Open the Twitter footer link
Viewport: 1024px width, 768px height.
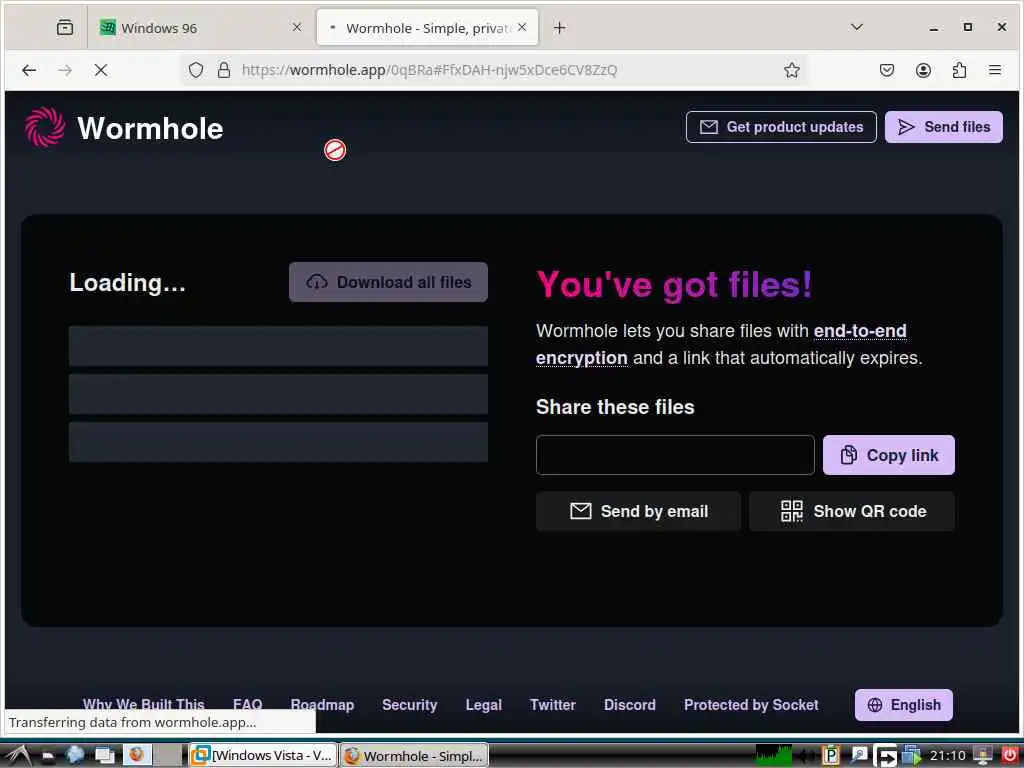[553, 705]
